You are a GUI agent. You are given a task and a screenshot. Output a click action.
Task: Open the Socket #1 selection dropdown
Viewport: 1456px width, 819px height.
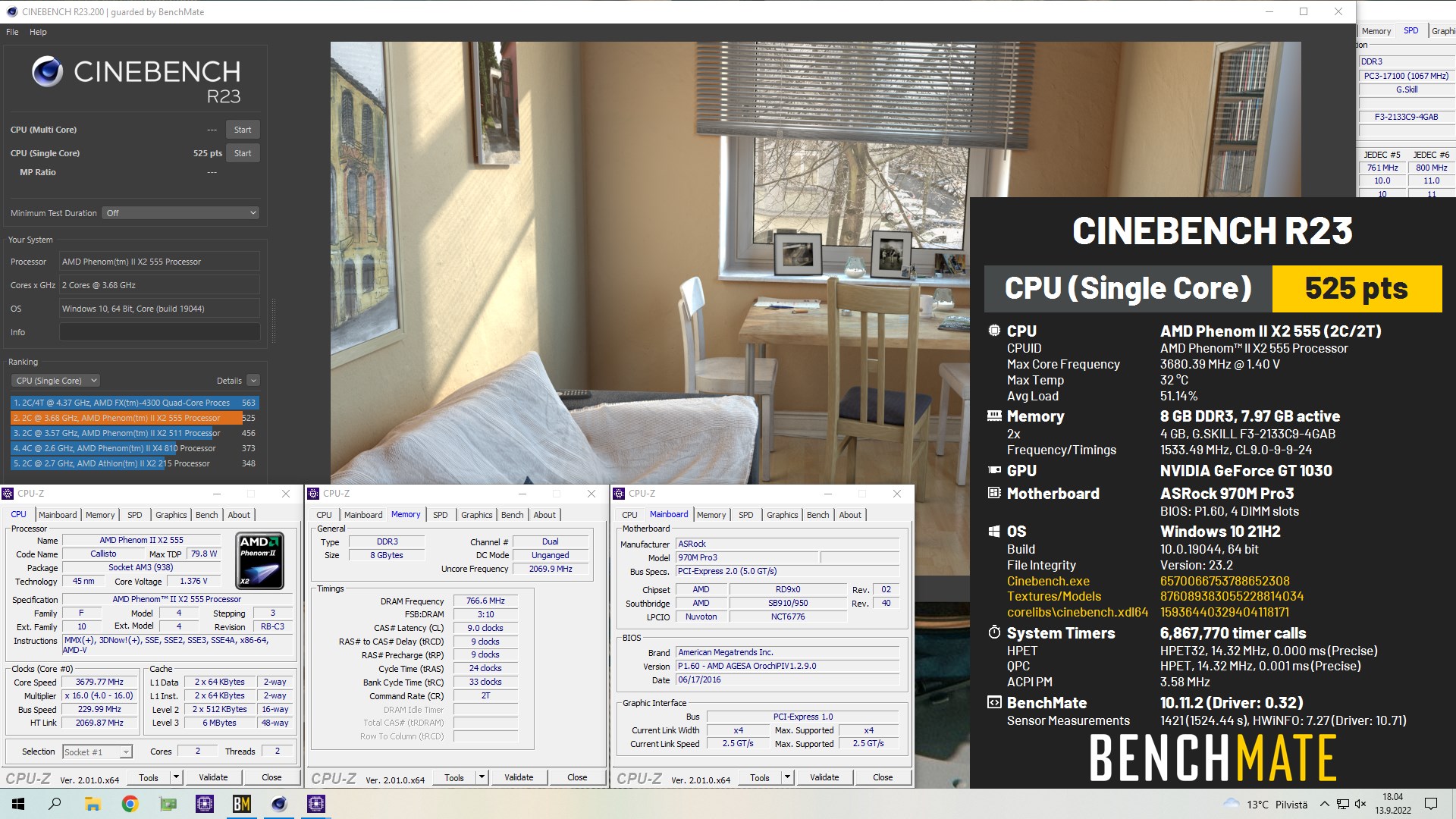97,752
